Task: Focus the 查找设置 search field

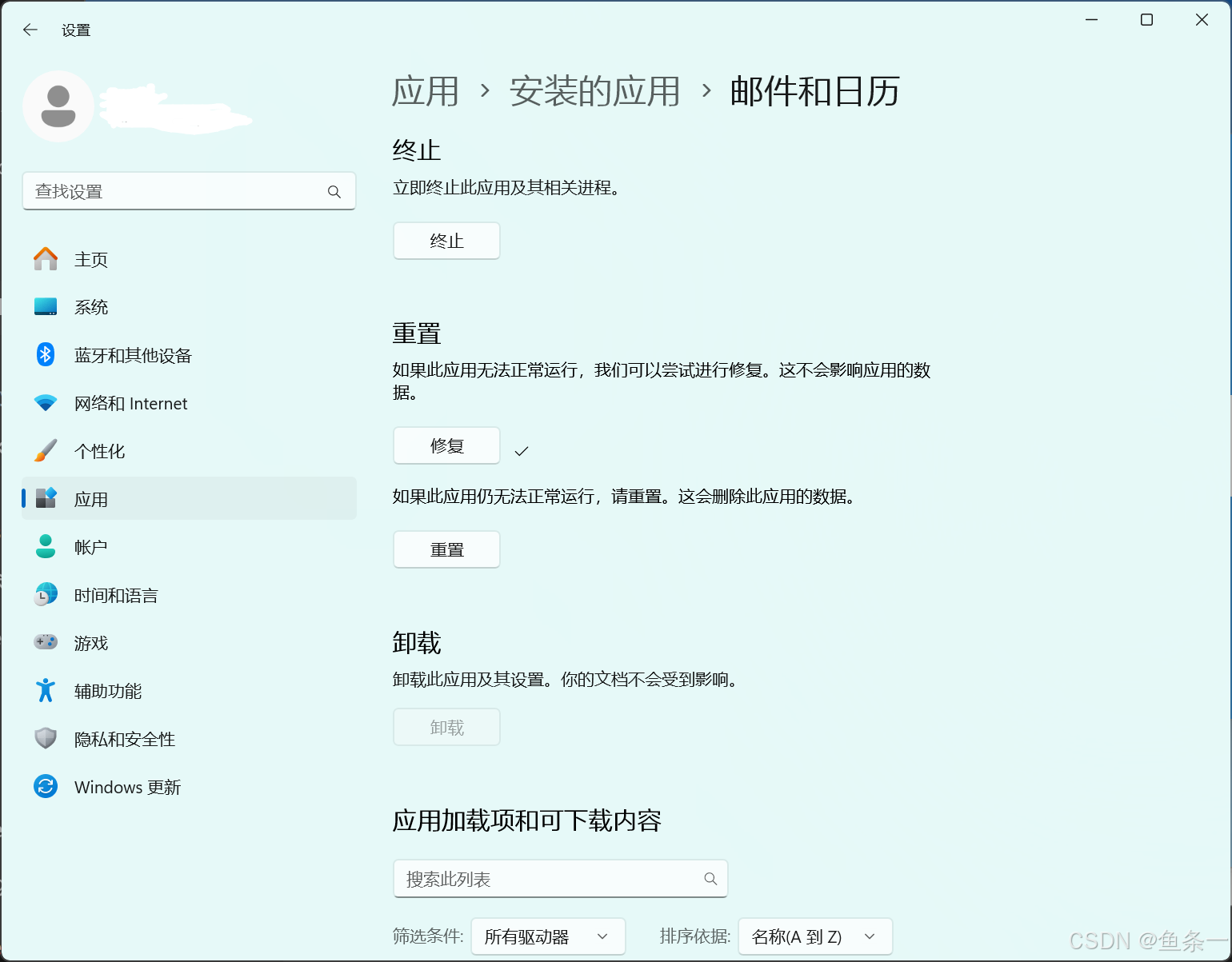Action: click(189, 191)
